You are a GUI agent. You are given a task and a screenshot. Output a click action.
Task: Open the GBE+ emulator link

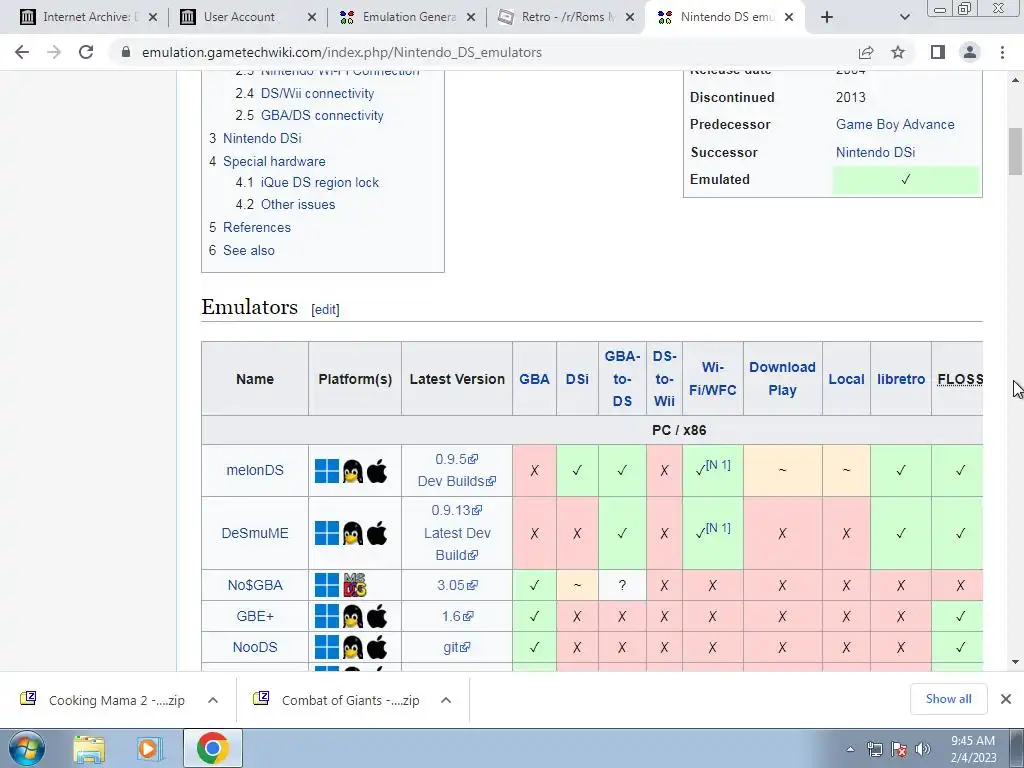coord(255,616)
